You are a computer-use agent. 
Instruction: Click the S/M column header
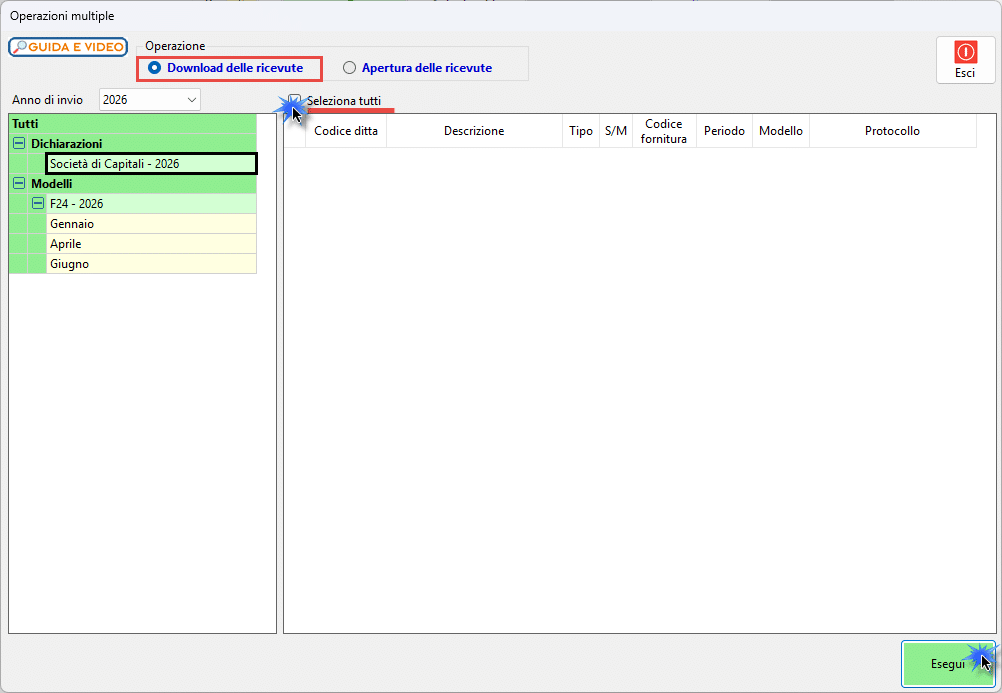(x=616, y=131)
